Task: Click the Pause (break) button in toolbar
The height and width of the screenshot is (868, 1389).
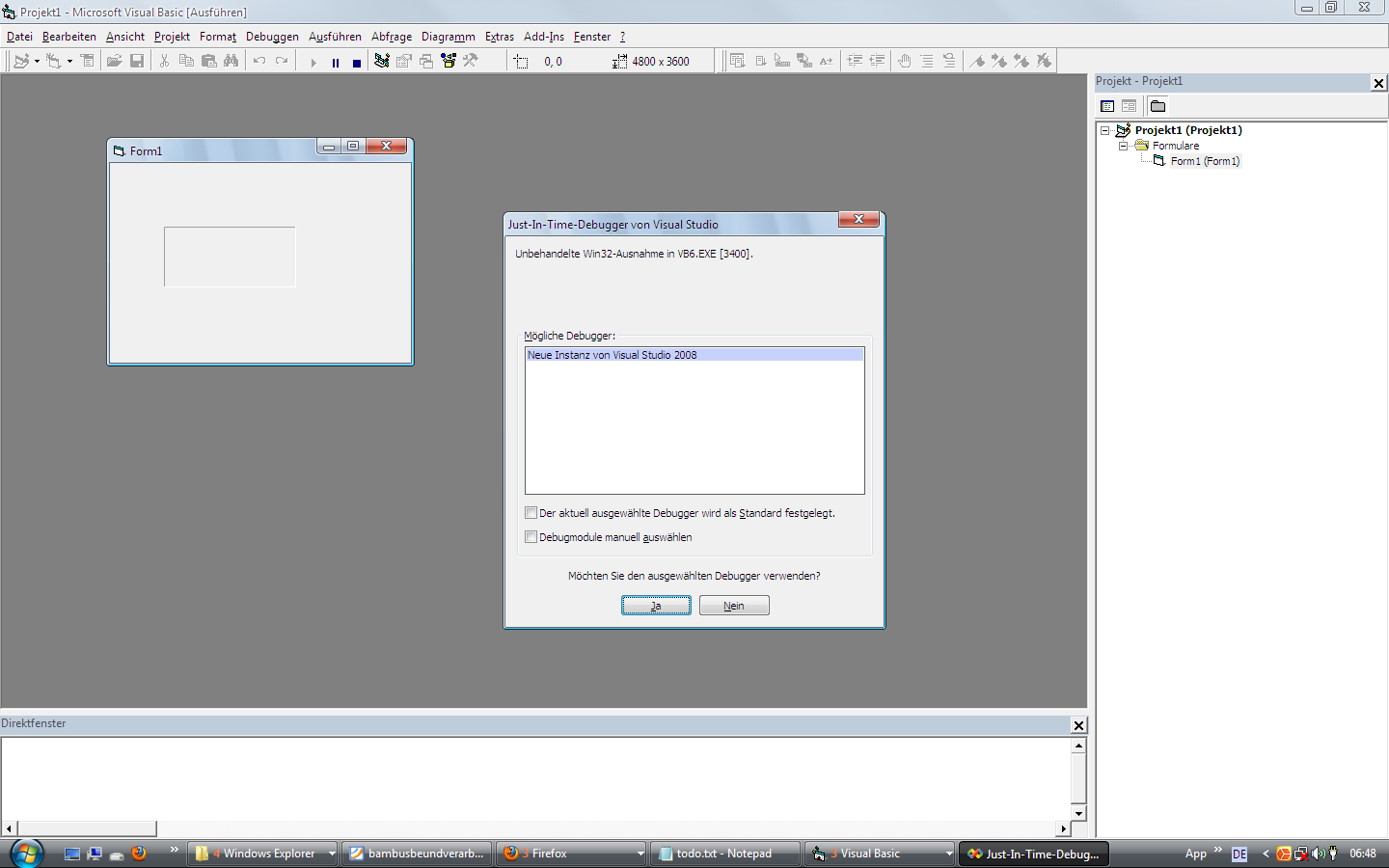Action: [x=335, y=63]
